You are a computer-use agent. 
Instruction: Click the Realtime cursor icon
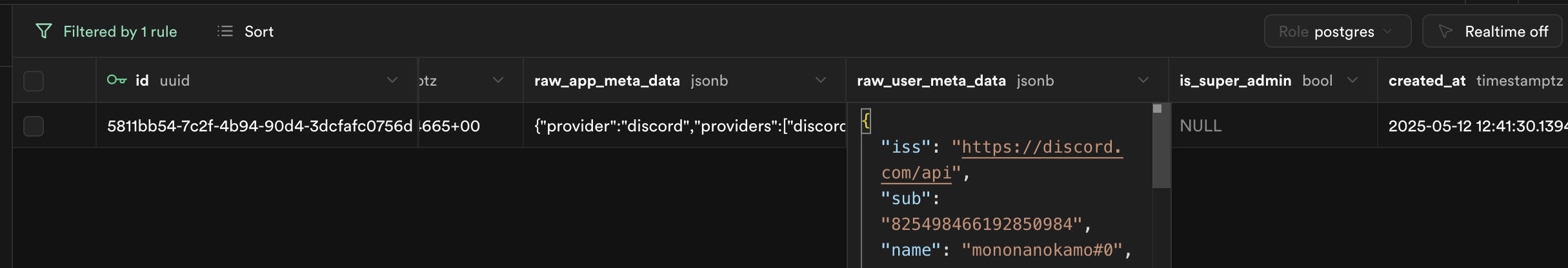pyautogui.click(x=1445, y=32)
